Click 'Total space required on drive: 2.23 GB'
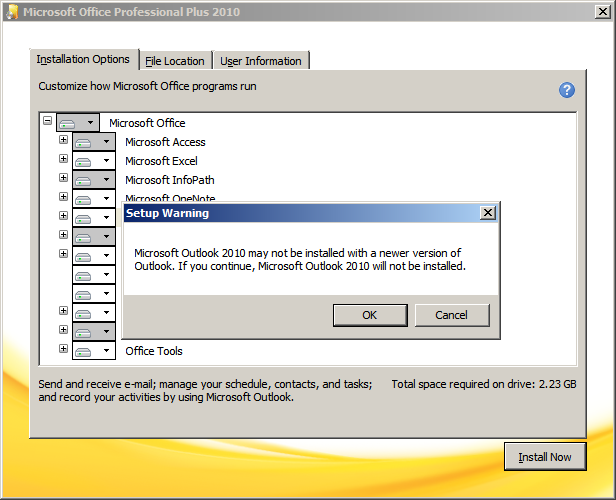This screenshot has height=500, width=616. tap(484, 384)
